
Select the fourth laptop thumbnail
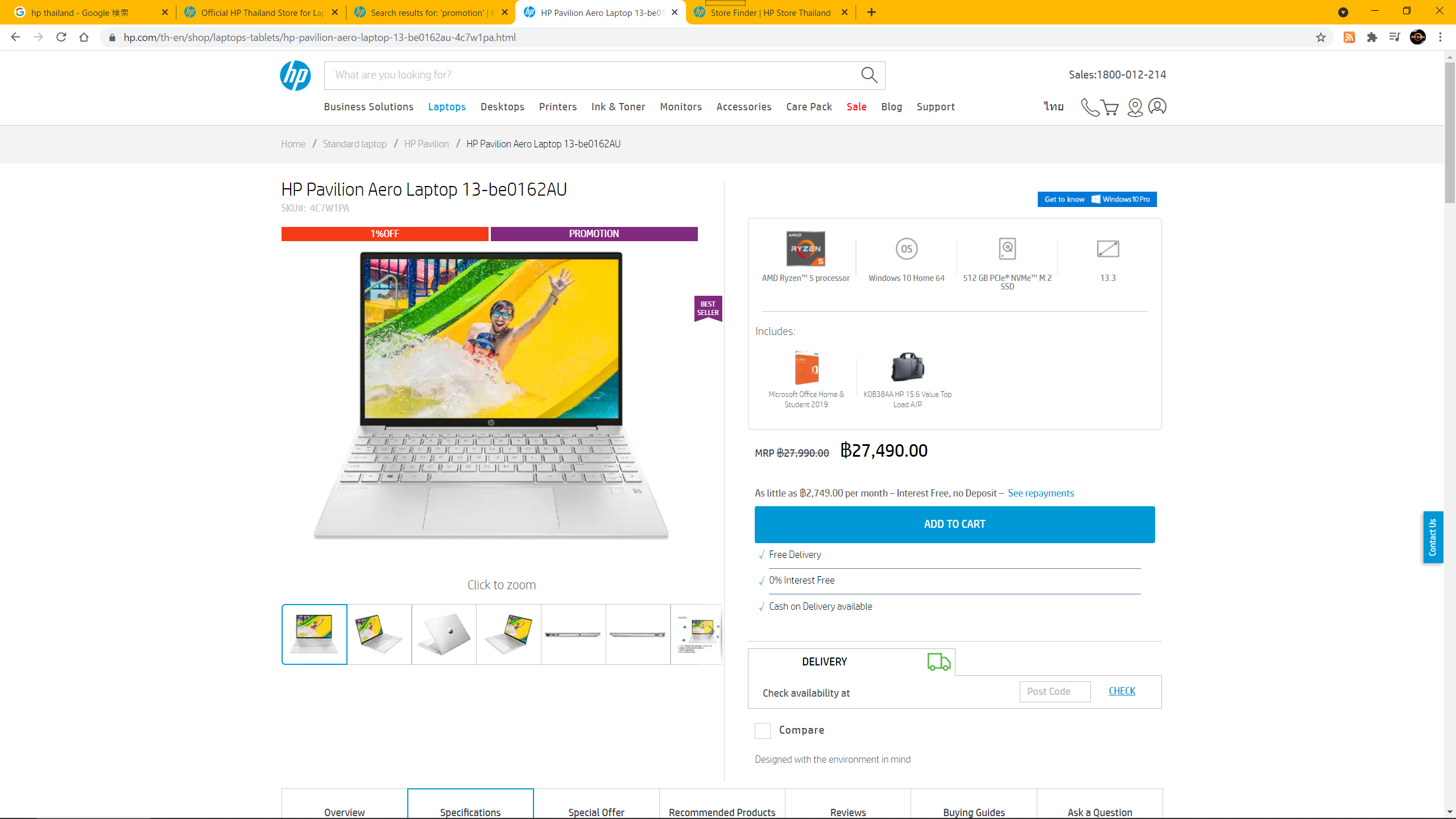click(x=508, y=634)
